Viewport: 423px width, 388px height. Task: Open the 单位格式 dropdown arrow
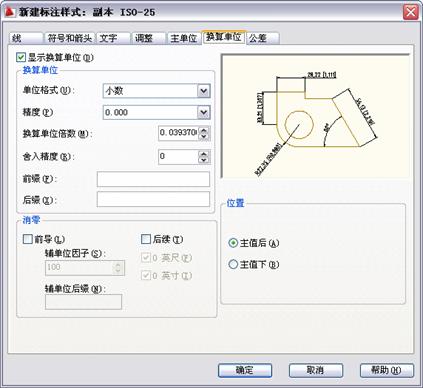(203, 91)
